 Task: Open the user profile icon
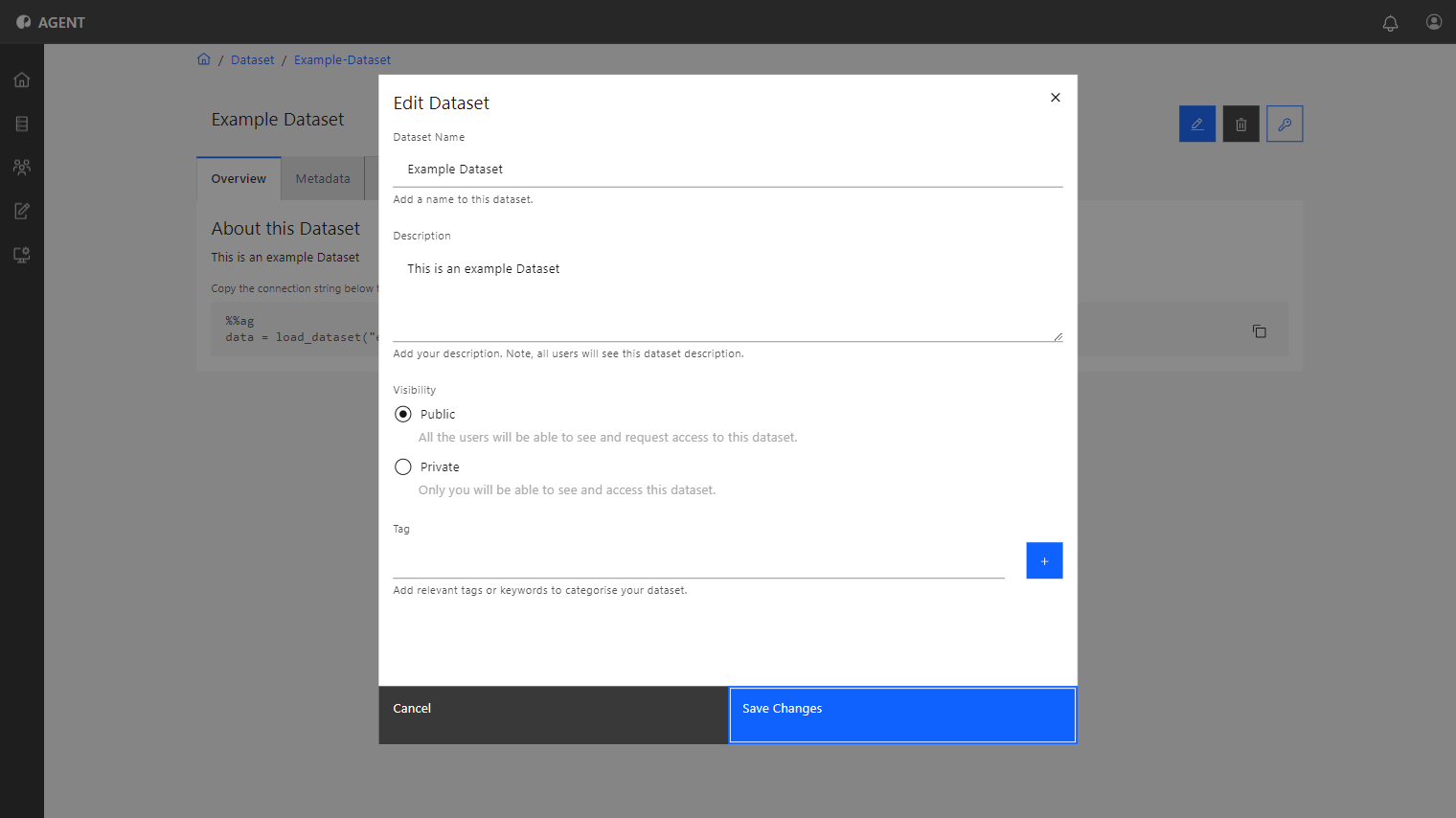coord(1434,22)
